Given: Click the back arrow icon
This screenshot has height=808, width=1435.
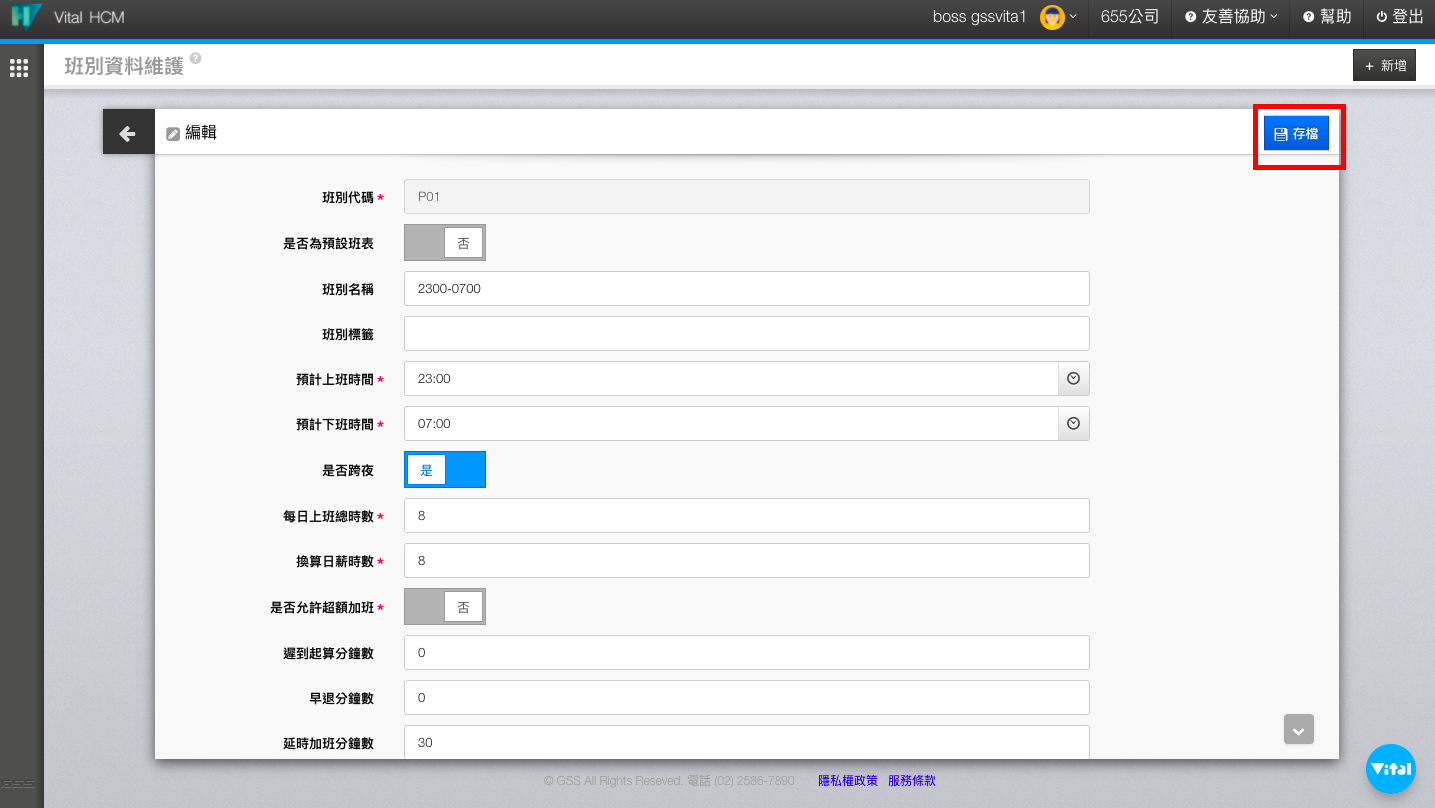Looking at the screenshot, I should click(128, 133).
